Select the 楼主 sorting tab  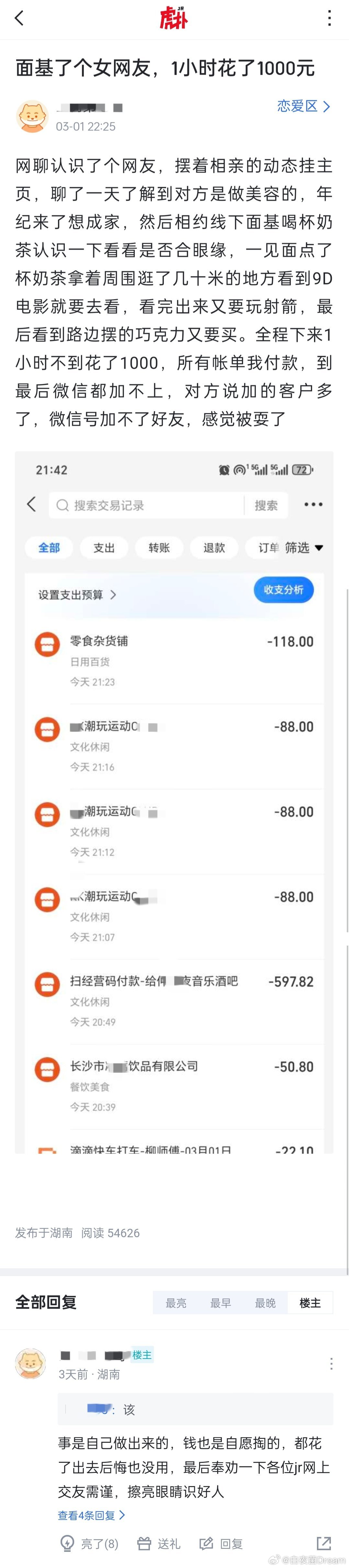coord(310,1303)
